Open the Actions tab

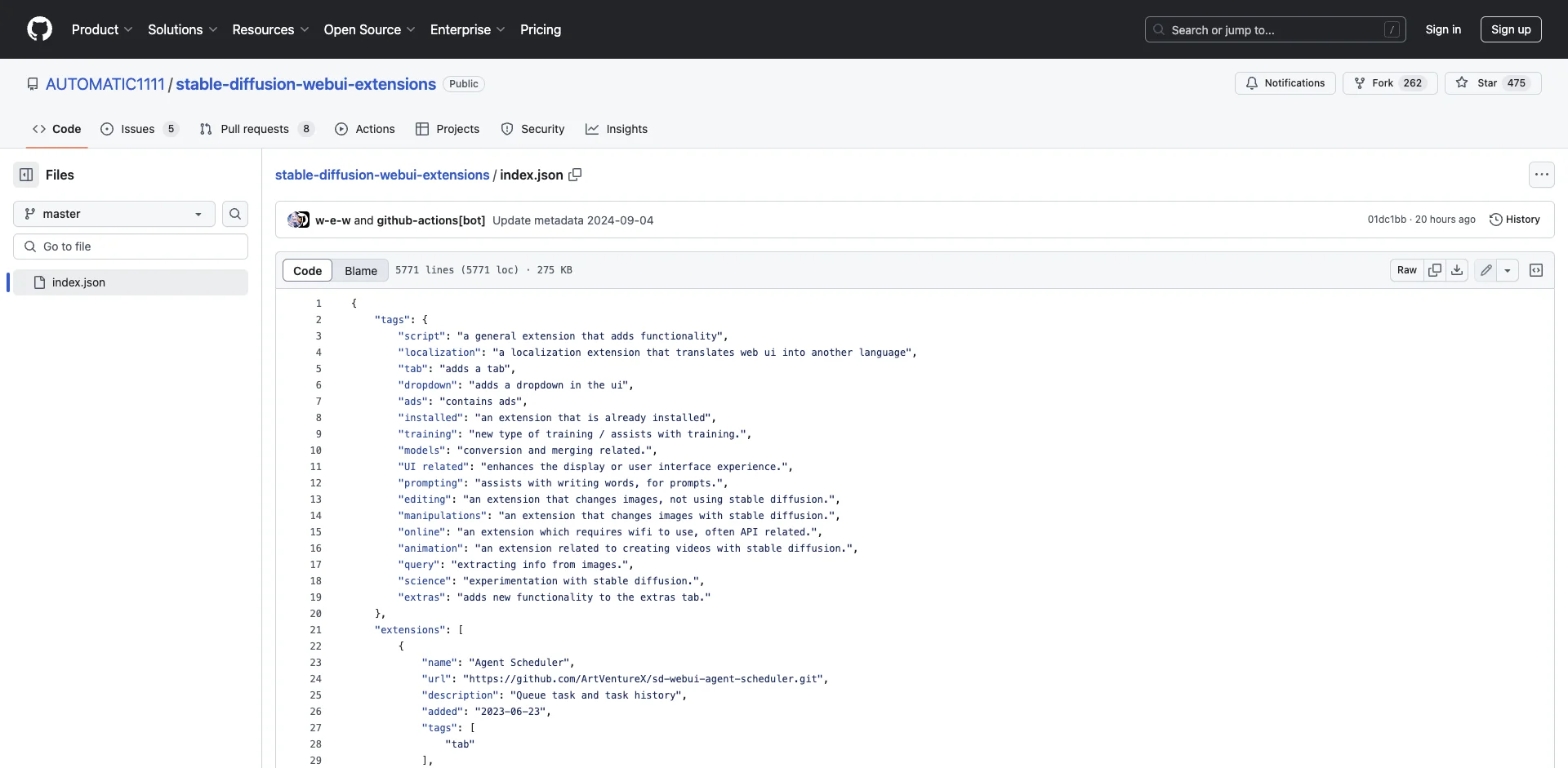pos(365,129)
